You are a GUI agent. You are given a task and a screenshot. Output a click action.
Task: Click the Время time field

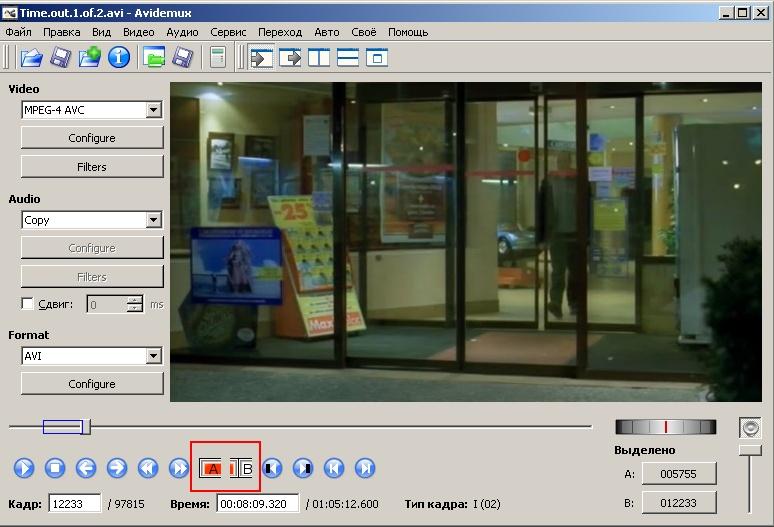pyautogui.click(x=258, y=504)
